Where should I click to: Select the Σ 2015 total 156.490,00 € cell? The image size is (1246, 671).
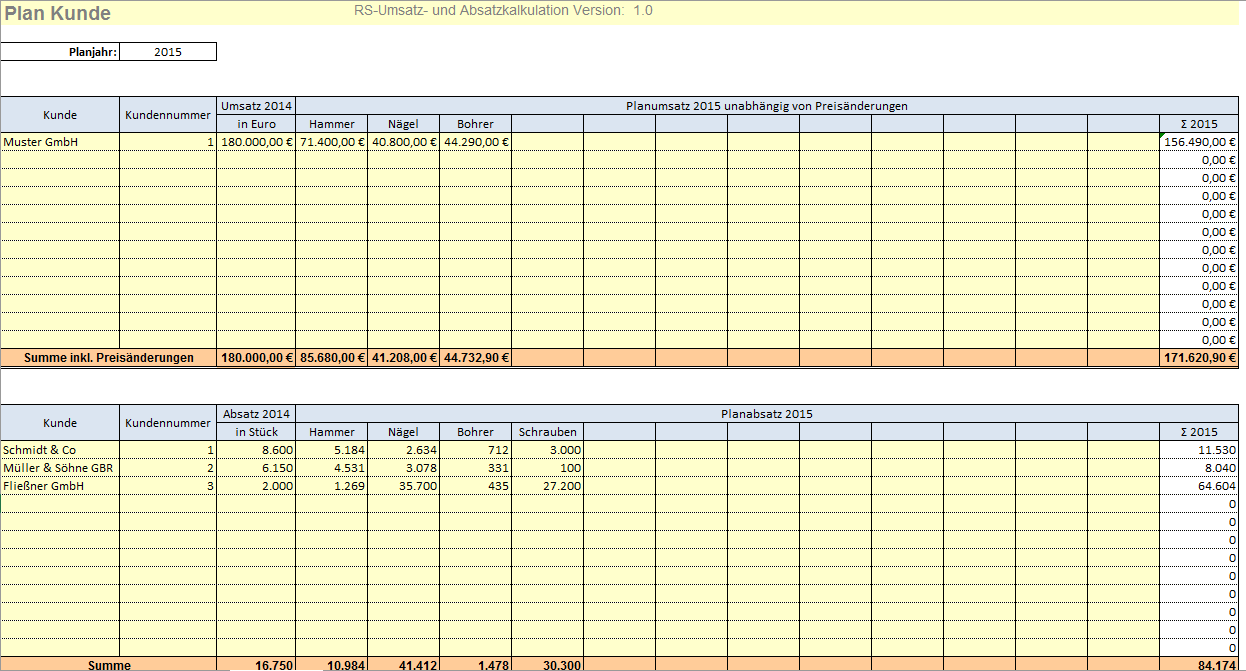(x=1199, y=142)
